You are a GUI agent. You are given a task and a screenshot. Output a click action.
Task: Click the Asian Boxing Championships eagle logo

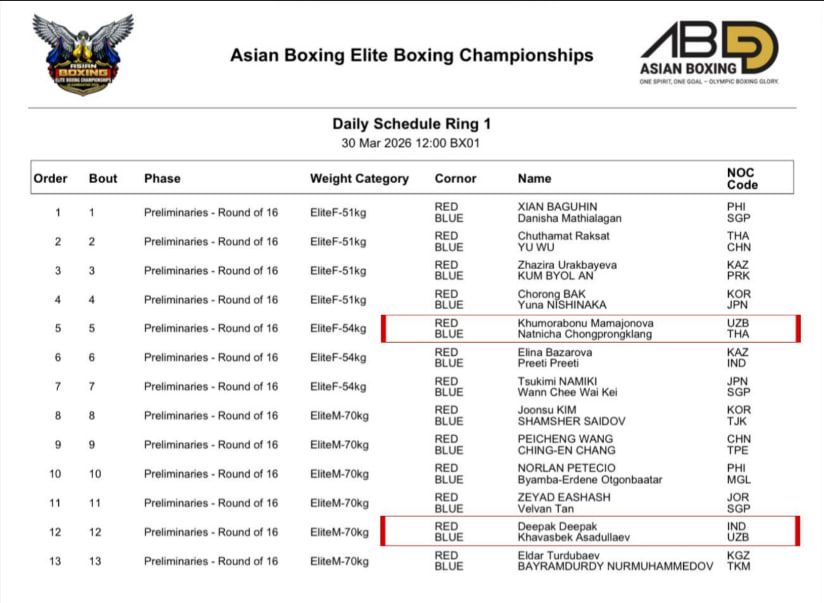coord(82,54)
